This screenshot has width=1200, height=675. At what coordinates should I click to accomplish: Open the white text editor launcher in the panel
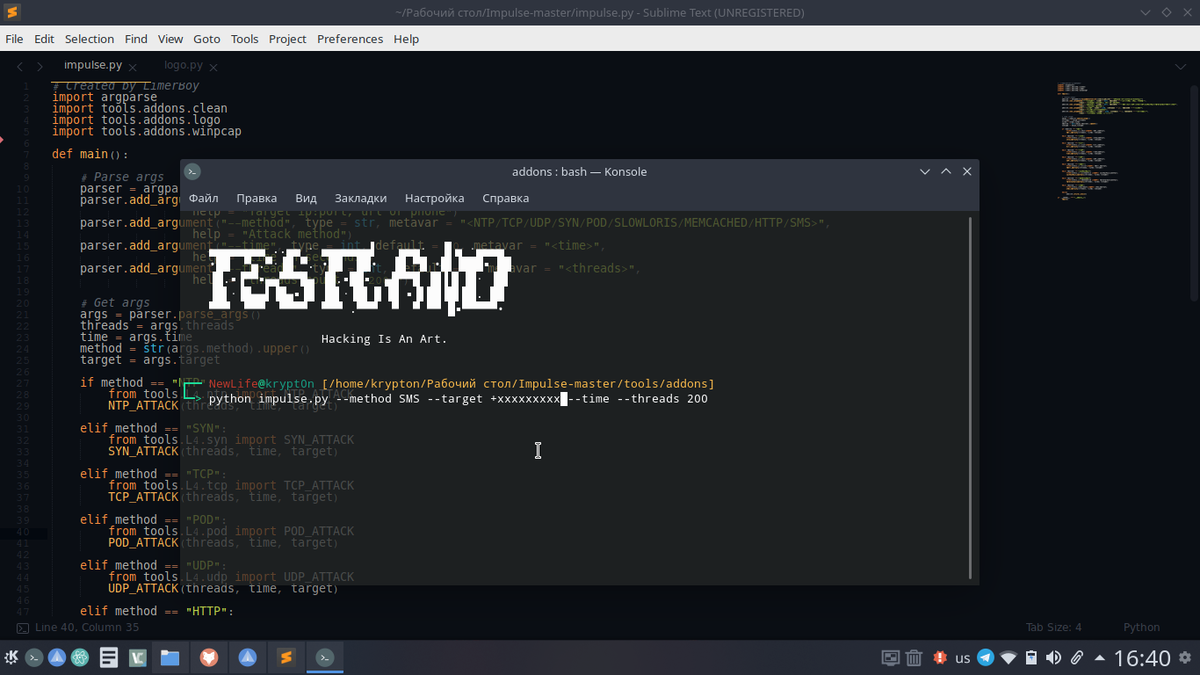[109, 658]
